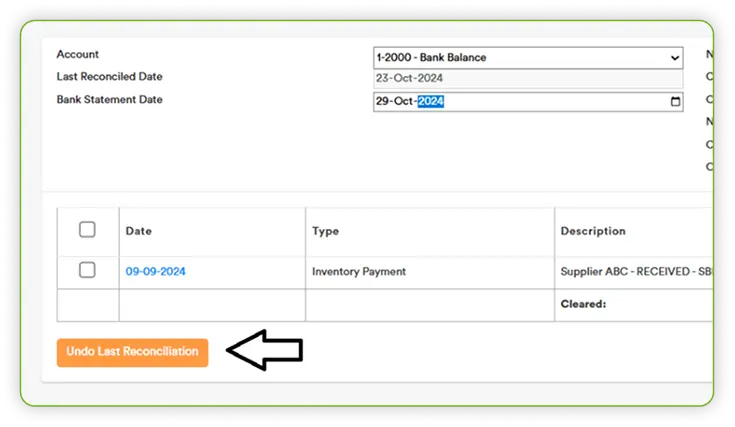Click the Cleared total label

[583, 304]
